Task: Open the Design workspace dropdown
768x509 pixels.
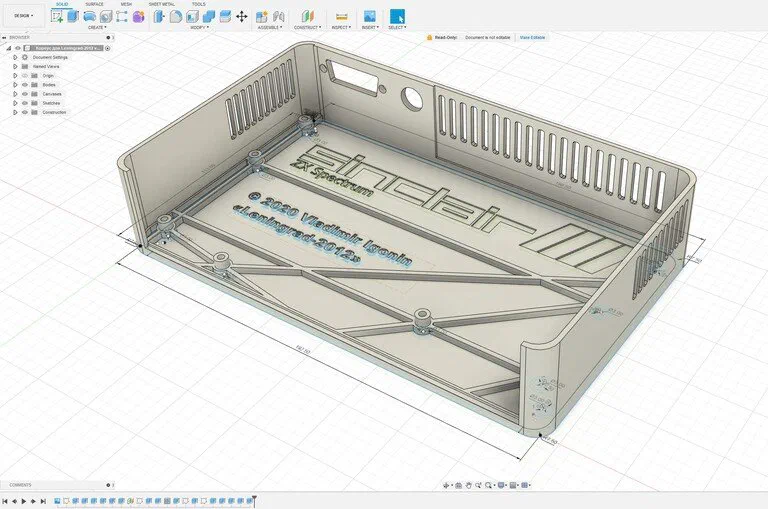Action: (x=24, y=16)
